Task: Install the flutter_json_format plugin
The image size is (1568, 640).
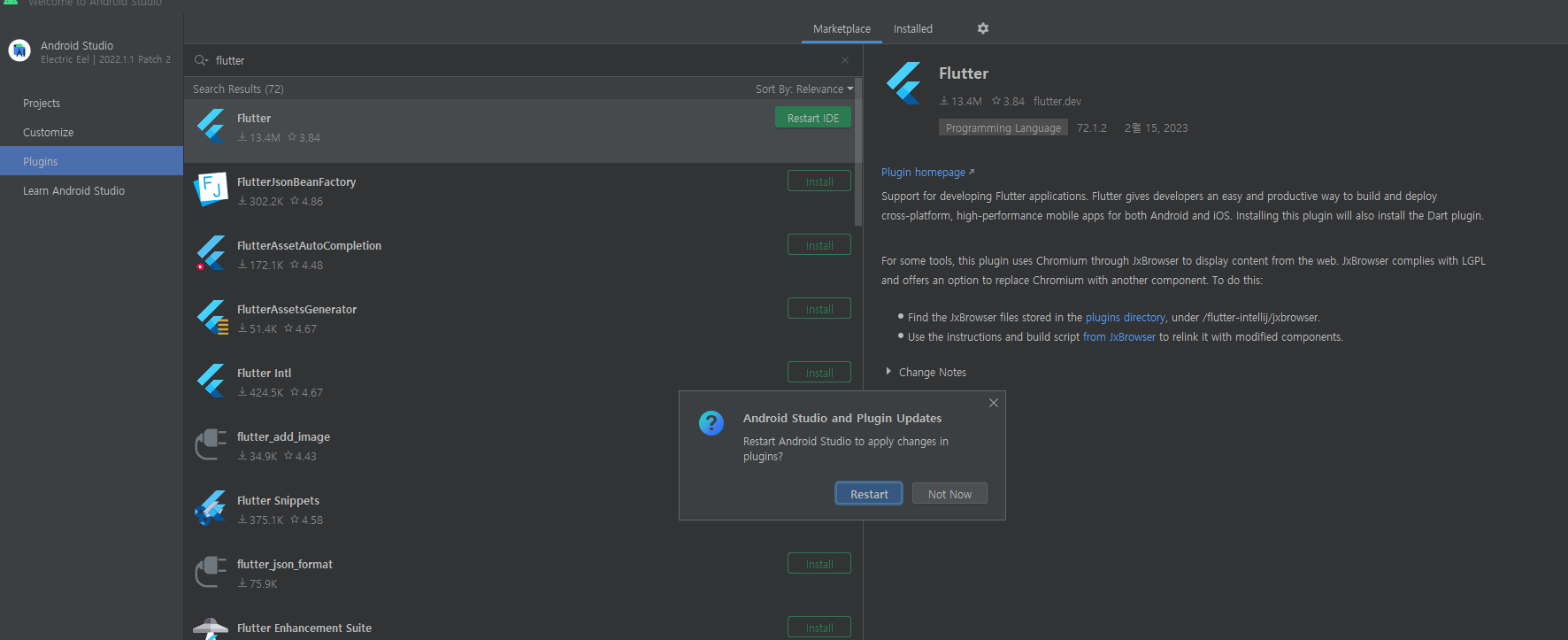Action: pyautogui.click(x=819, y=564)
